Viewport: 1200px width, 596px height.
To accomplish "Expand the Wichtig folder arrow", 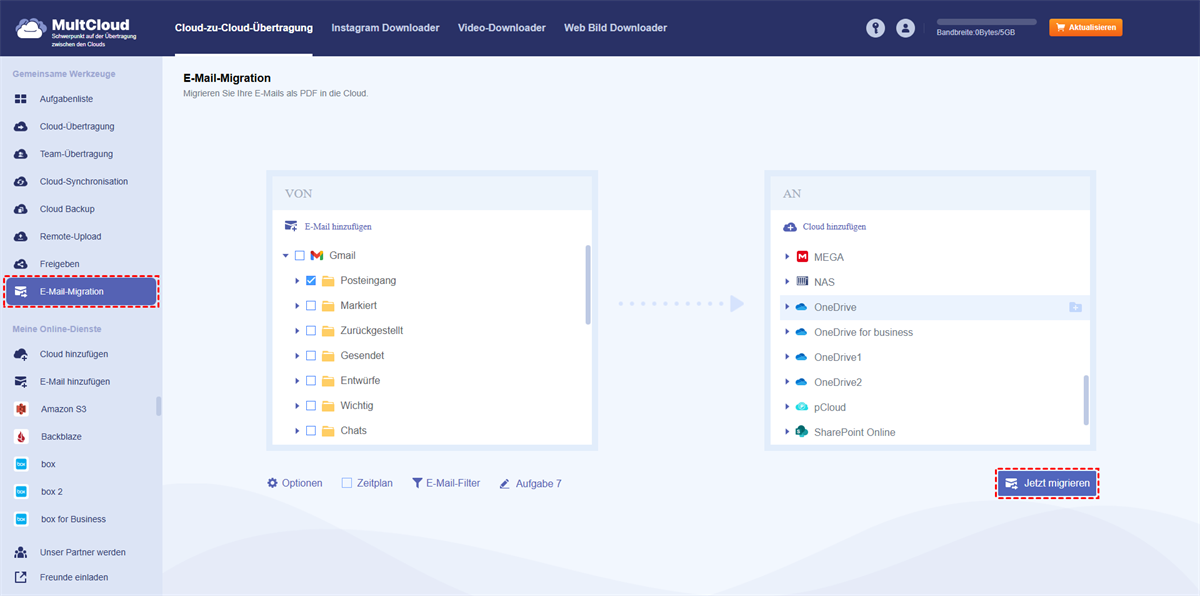I will click(297, 406).
